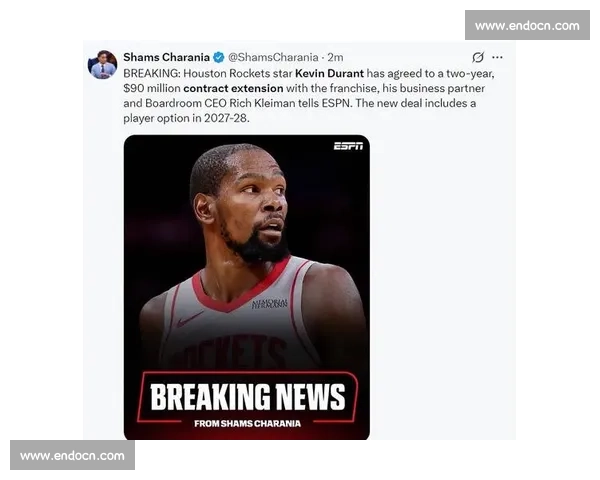Open the @ShamsCharania handle link
This screenshot has height=480, width=600.
coord(273,57)
